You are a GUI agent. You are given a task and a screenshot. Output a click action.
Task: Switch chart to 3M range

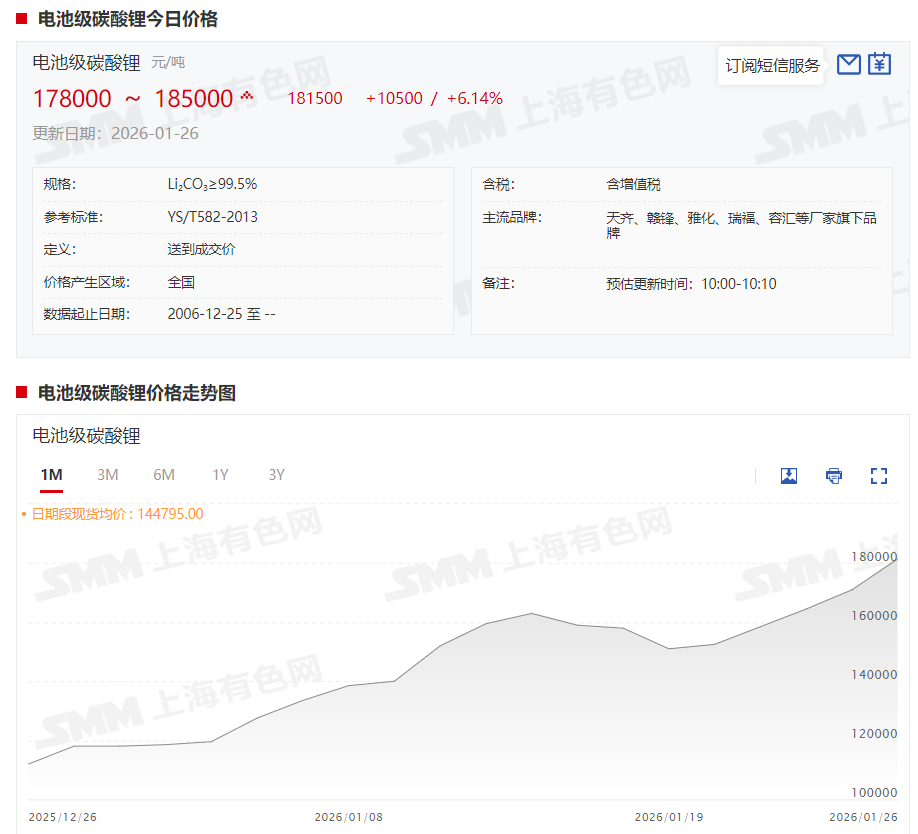108,475
